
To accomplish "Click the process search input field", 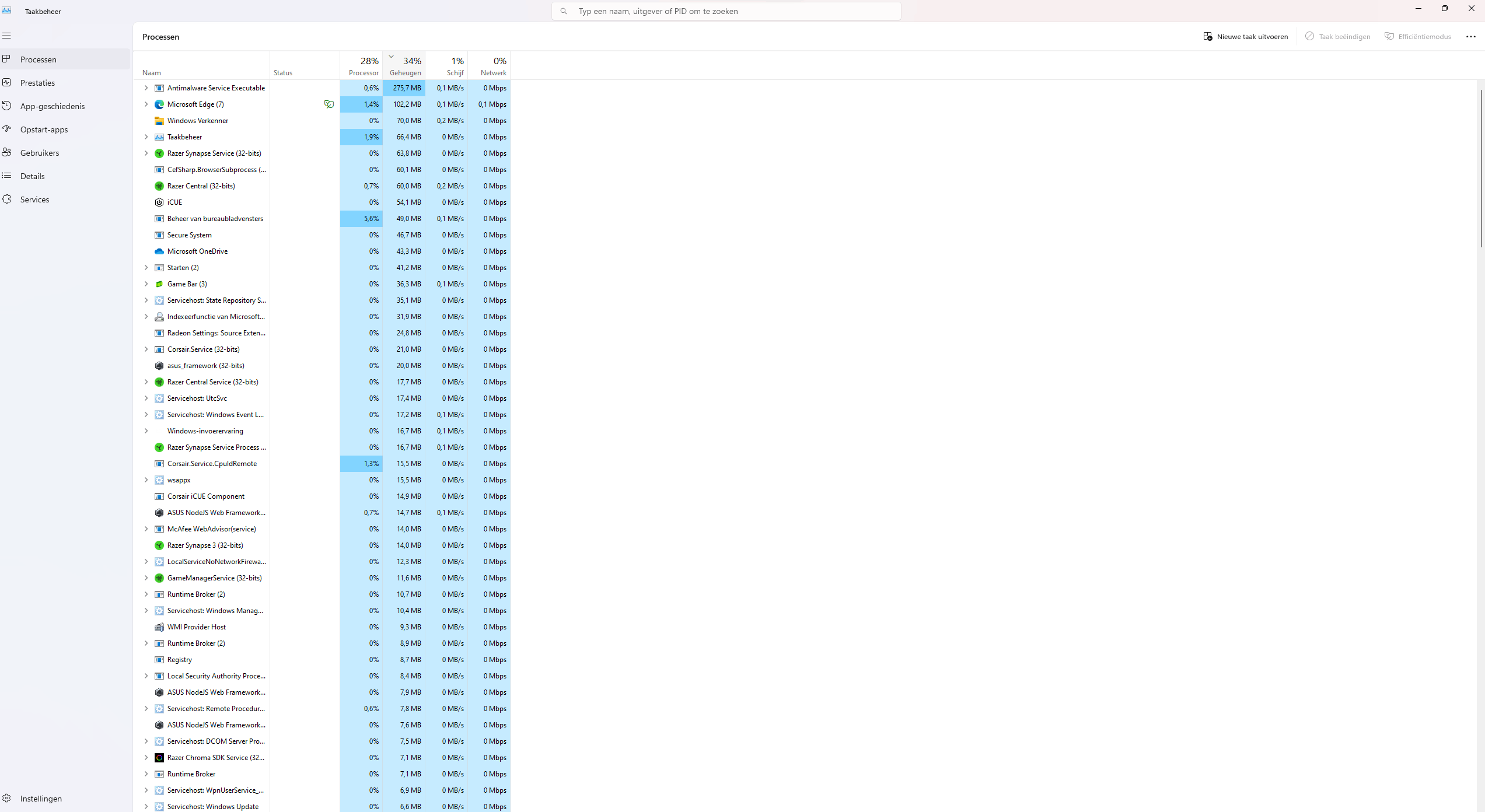I will tap(726, 11).
